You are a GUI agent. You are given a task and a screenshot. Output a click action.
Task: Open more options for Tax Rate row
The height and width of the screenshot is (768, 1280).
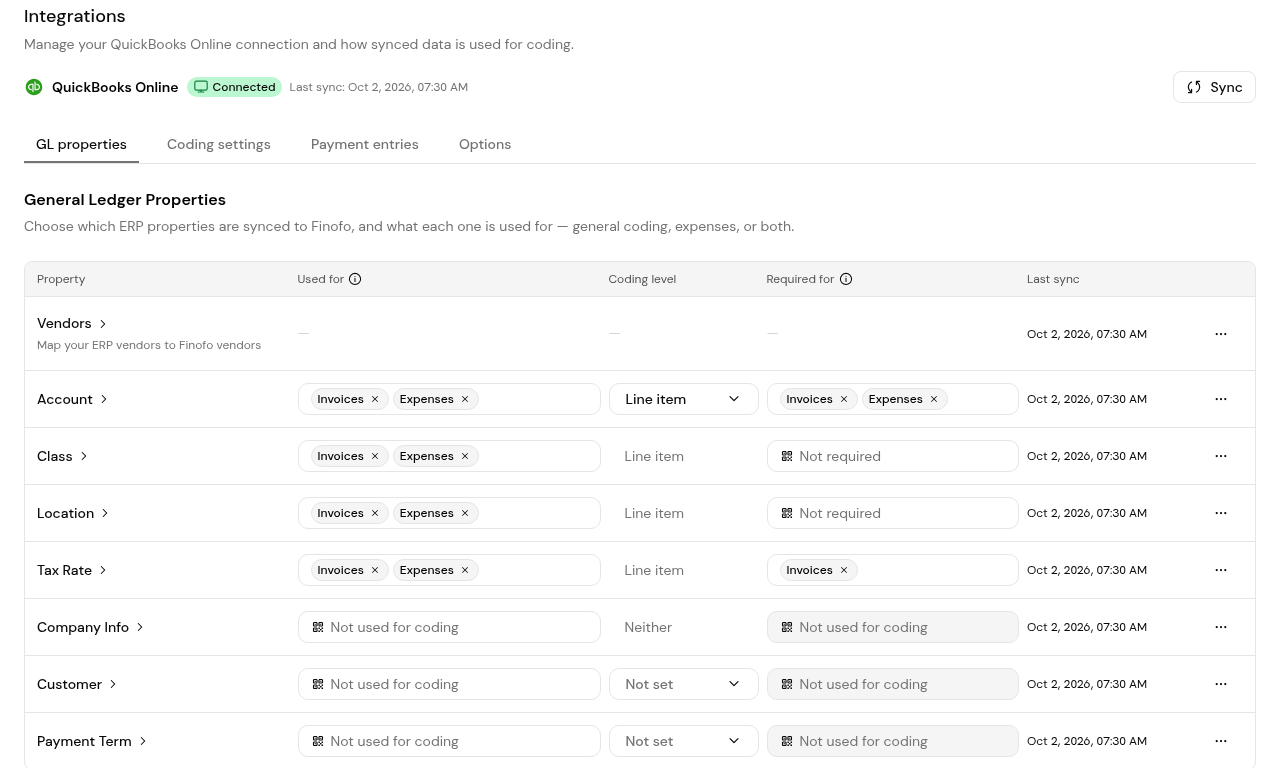[x=1221, y=570]
